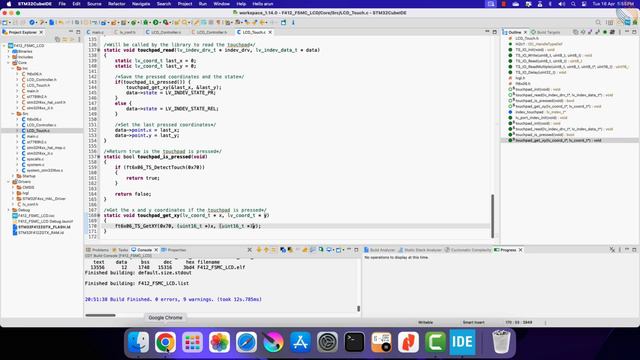Click the Outline sort icon
This screenshot has width=640, height=360.
click(x=582, y=32)
